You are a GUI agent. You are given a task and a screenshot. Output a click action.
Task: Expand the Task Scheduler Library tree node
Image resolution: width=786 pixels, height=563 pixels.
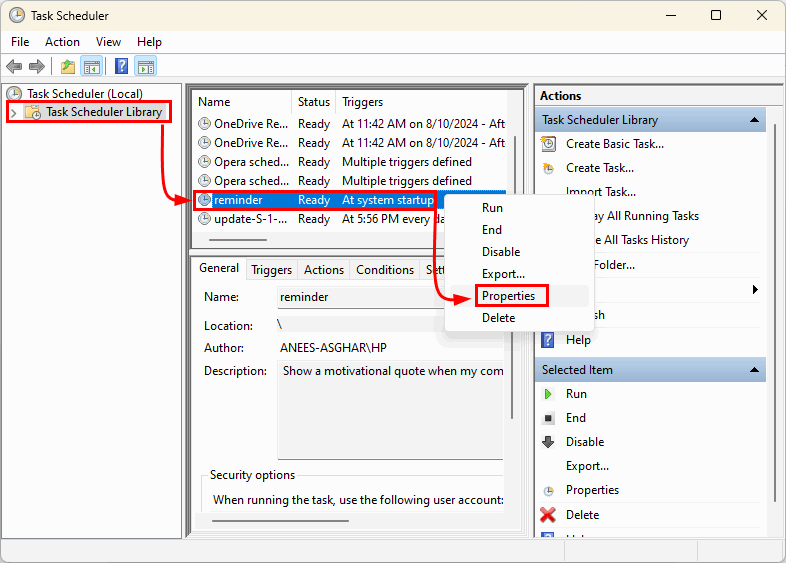[14, 113]
